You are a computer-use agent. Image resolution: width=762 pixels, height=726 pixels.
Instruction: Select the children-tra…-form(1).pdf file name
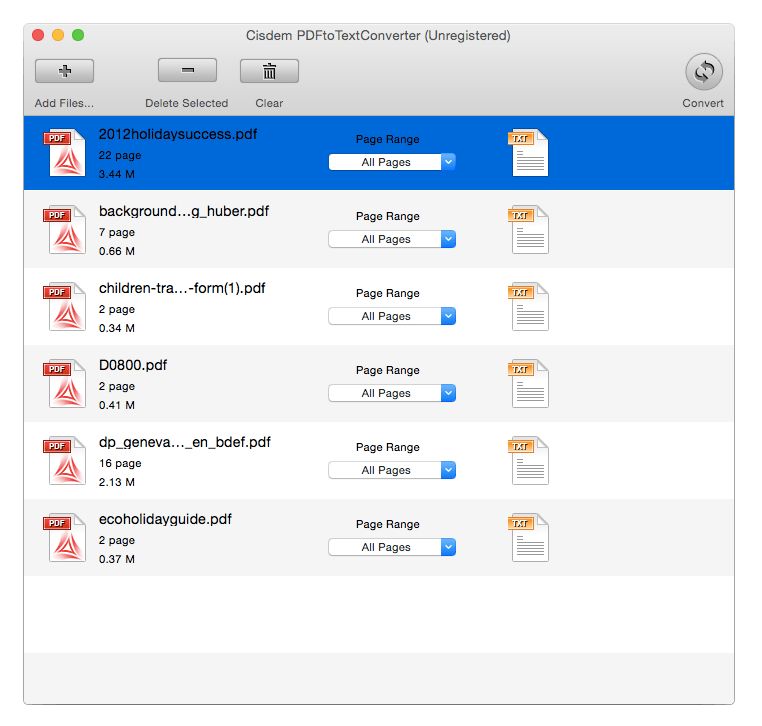[x=182, y=288]
